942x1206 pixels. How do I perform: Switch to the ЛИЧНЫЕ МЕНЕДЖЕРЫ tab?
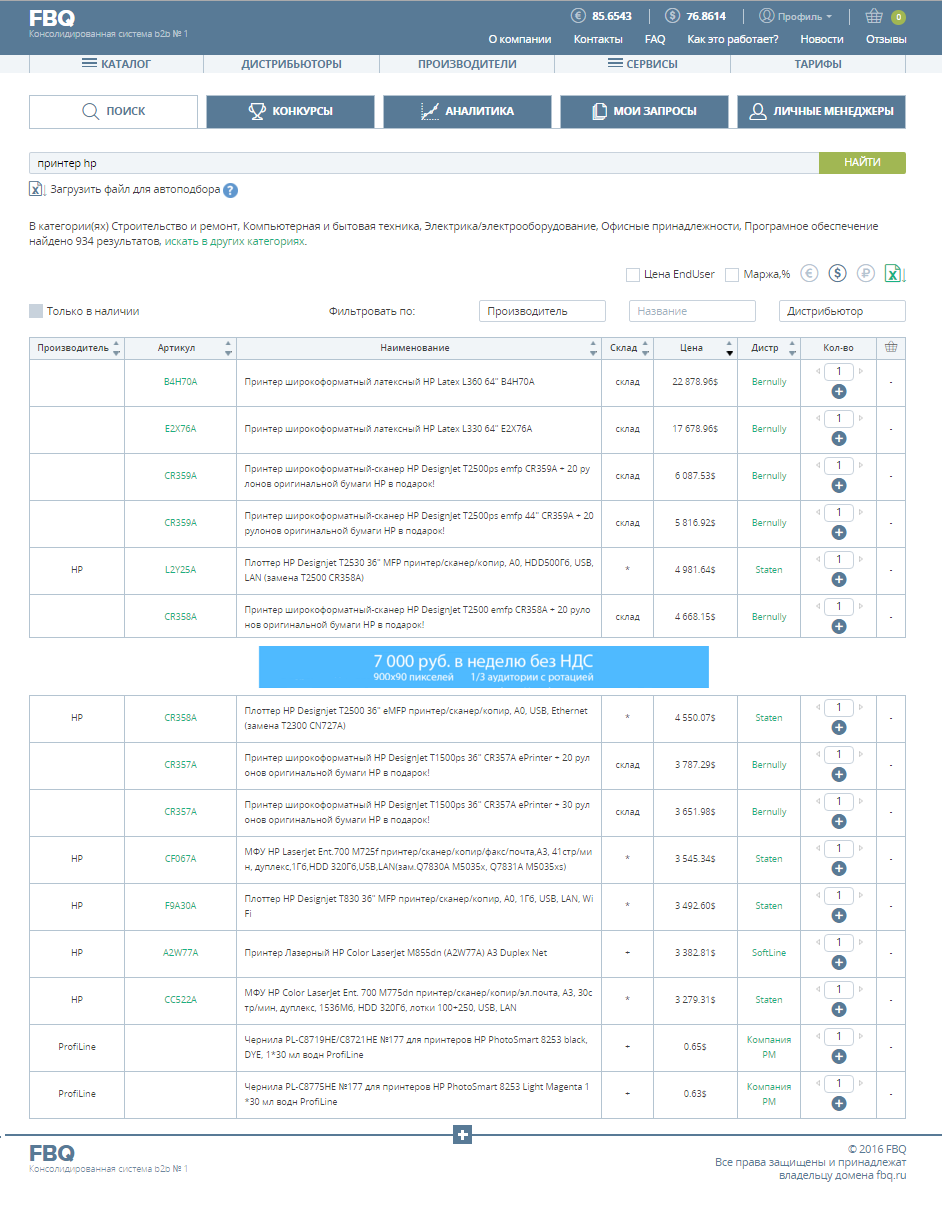(x=822, y=112)
